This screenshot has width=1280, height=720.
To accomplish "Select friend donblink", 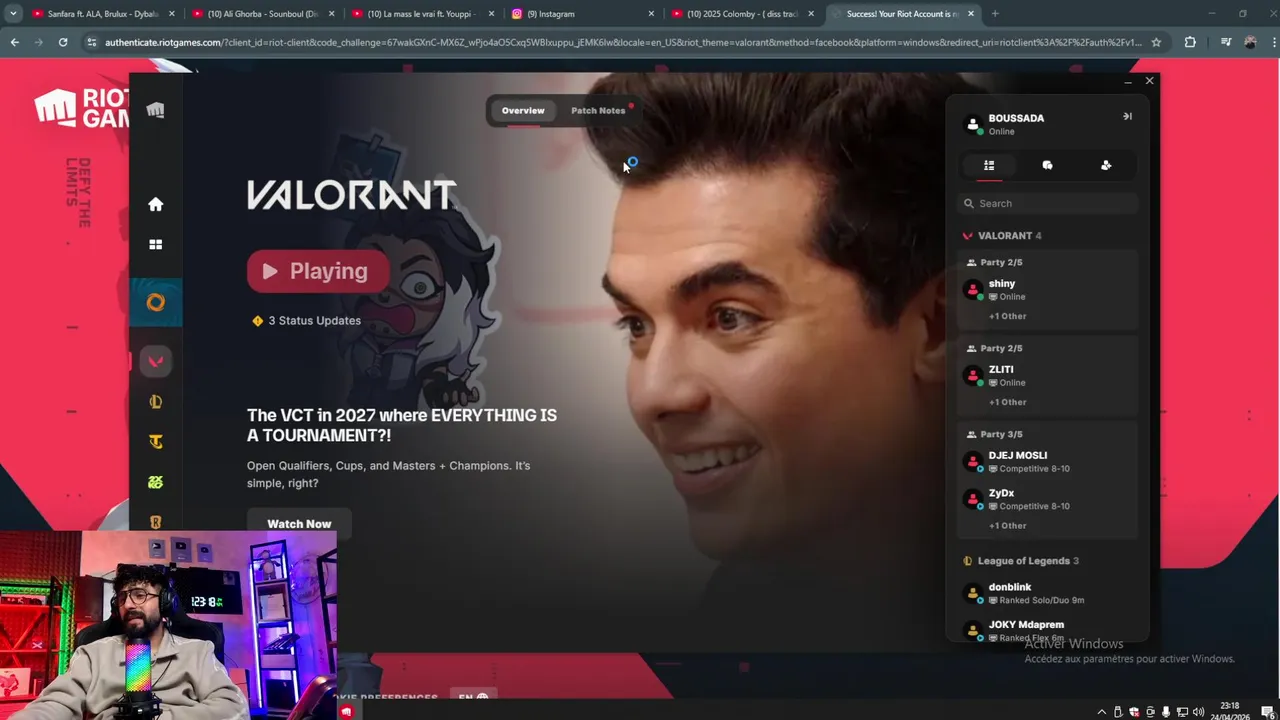I will click(x=1047, y=593).
